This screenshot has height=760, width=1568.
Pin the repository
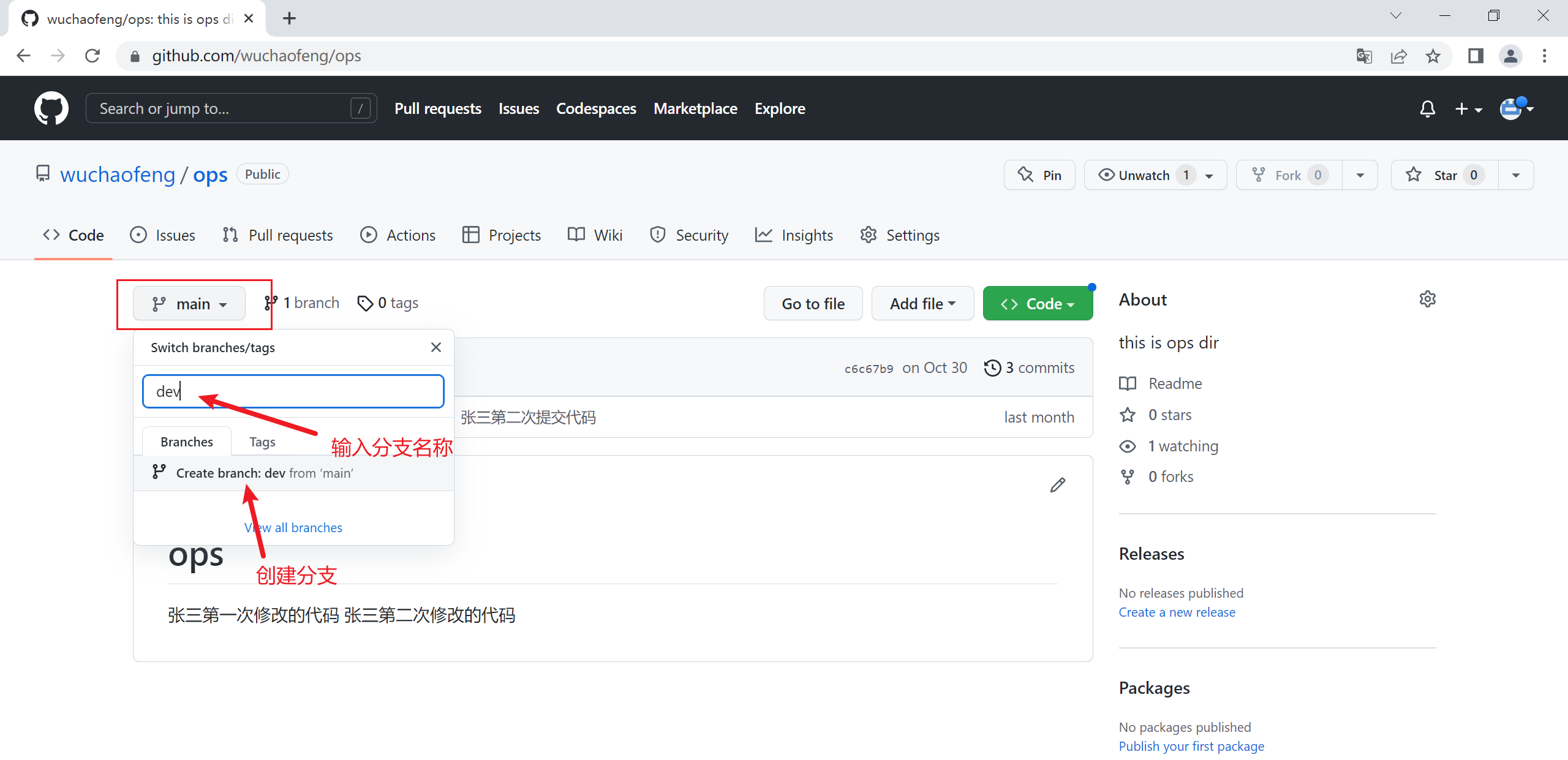pos(1039,175)
